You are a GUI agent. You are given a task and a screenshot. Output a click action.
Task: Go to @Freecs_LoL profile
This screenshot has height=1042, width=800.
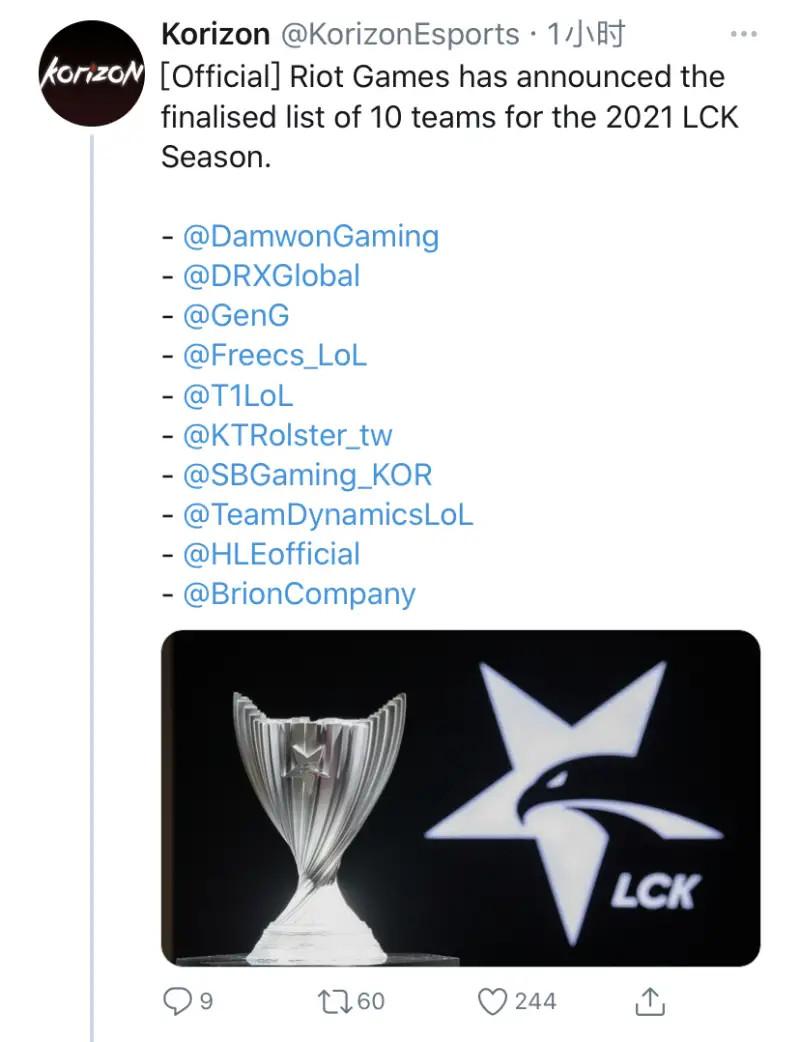tap(274, 355)
